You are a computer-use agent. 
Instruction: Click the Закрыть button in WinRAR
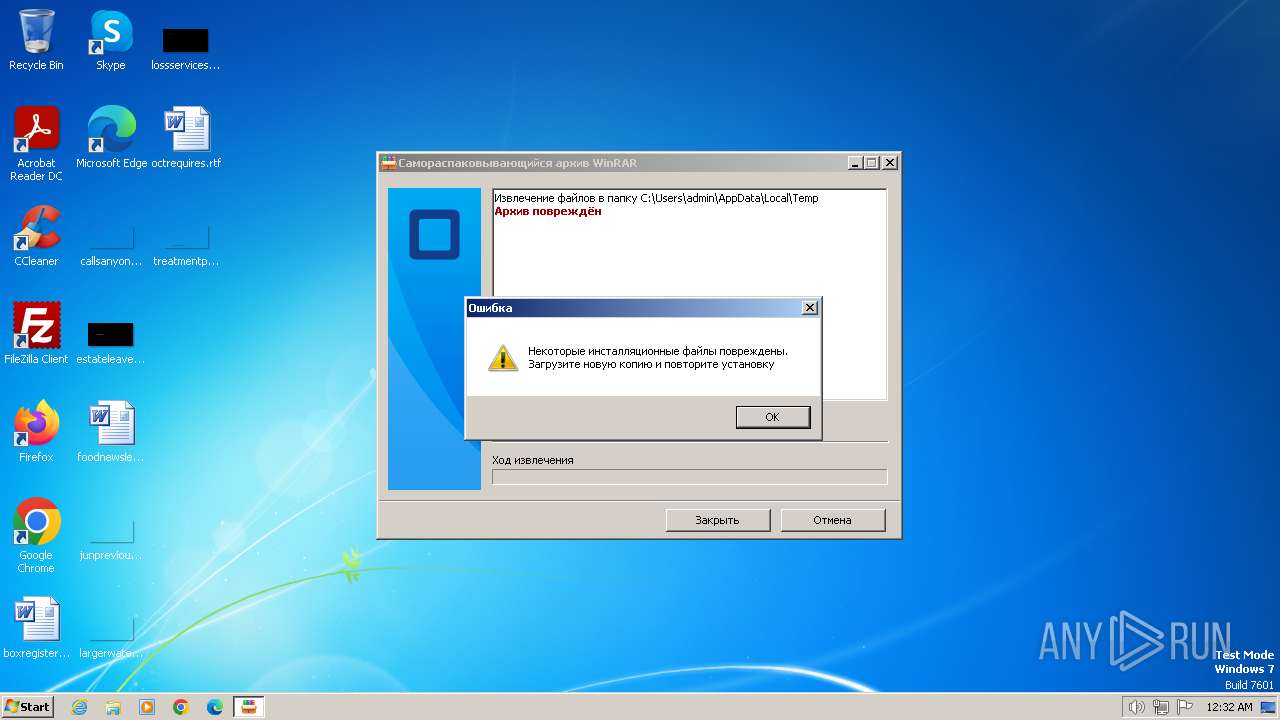point(718,520)
